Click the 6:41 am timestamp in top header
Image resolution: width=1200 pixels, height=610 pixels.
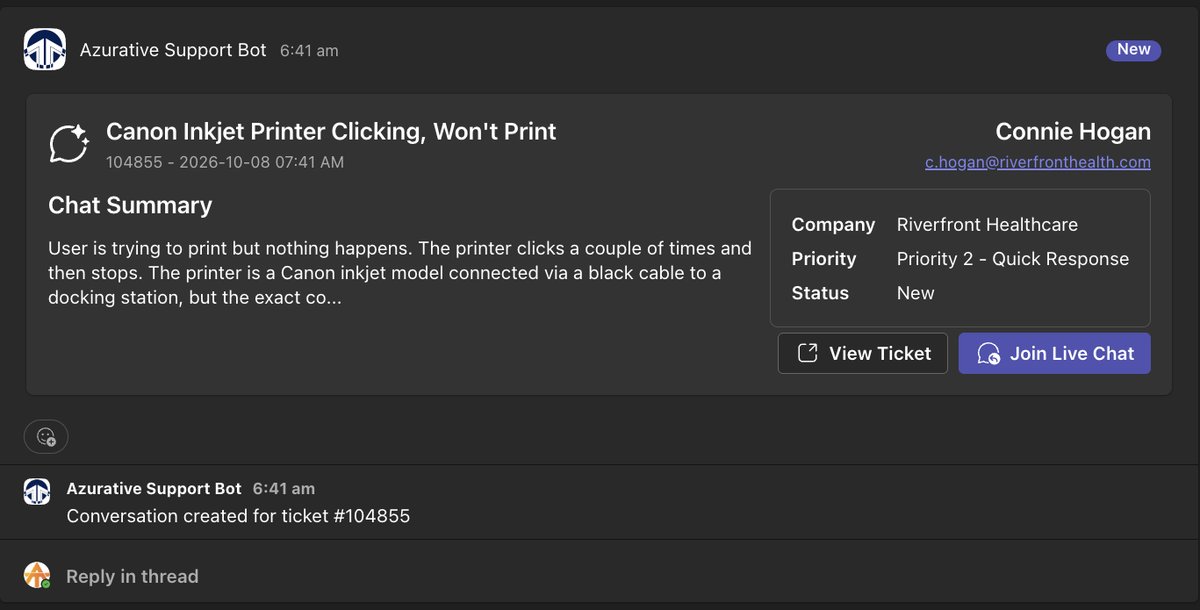[309, 50]
